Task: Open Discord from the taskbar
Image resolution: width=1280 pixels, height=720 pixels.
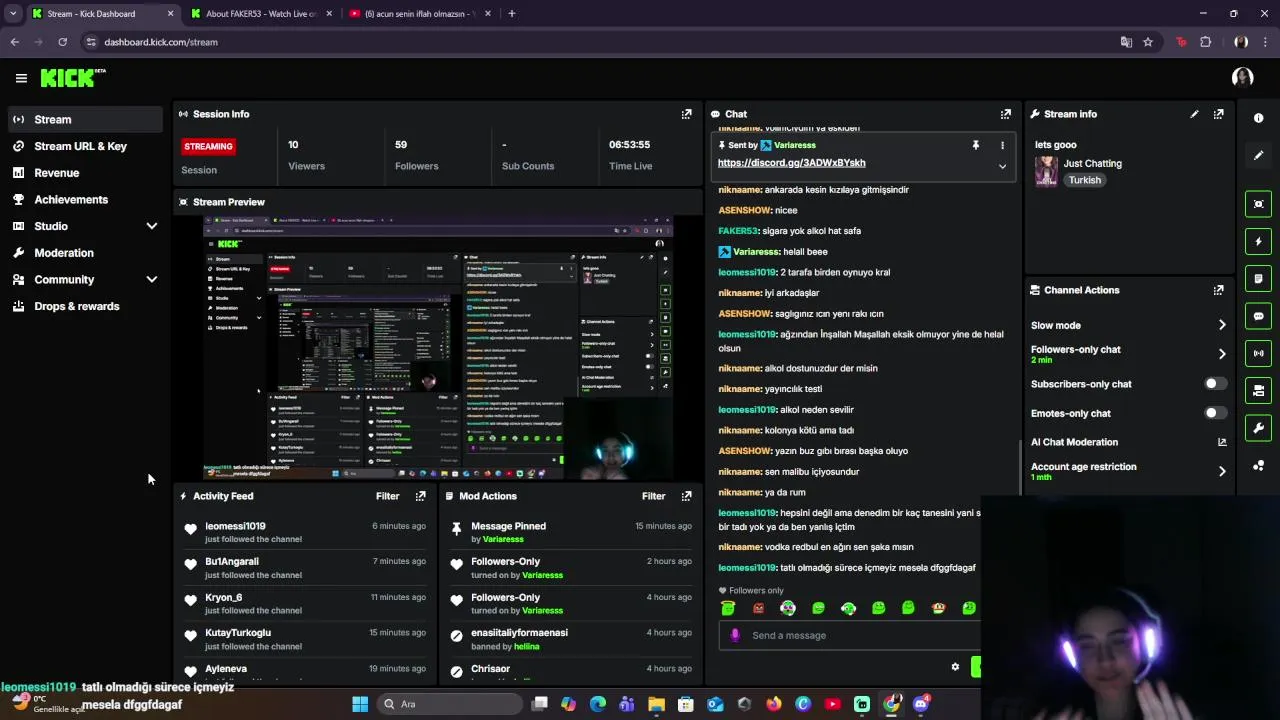Action: 921,704
